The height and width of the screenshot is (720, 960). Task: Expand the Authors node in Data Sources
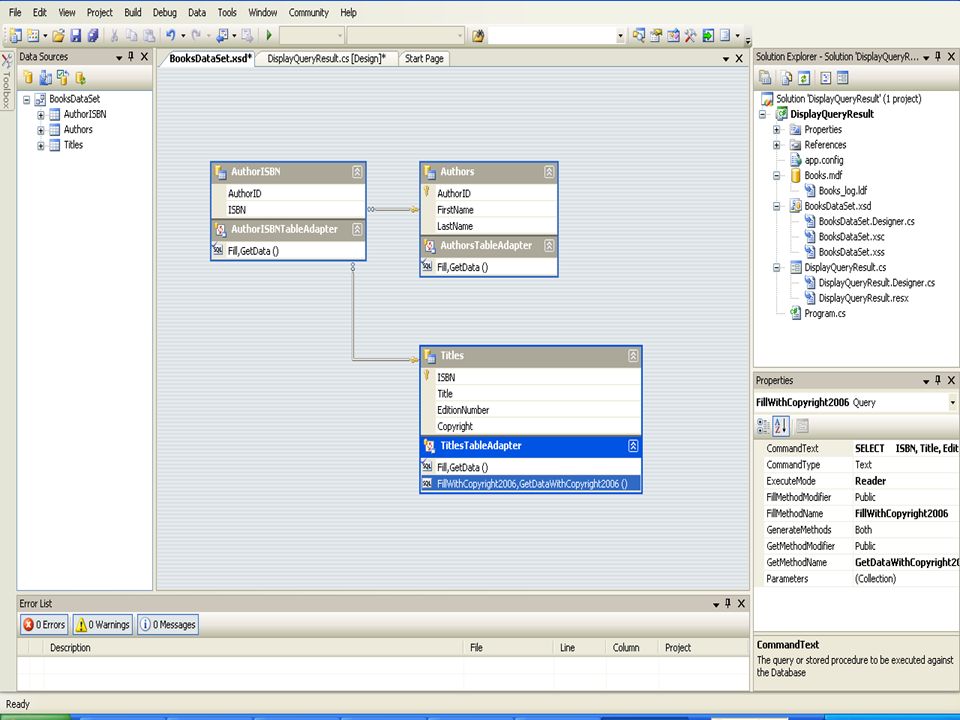[40, 130]
